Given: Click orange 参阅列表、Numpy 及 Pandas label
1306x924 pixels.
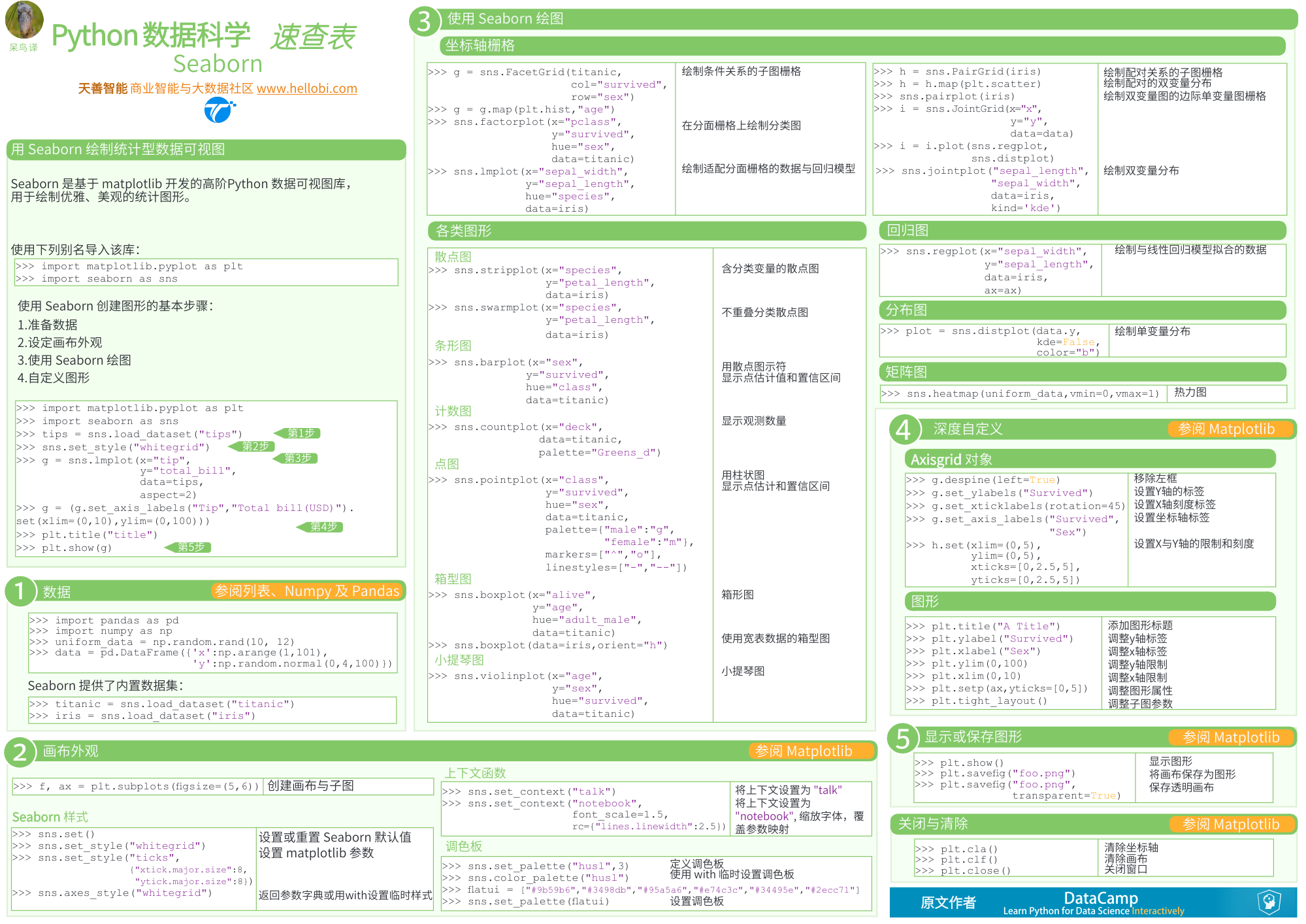Looking at the screenshot, I should (307, 591).
